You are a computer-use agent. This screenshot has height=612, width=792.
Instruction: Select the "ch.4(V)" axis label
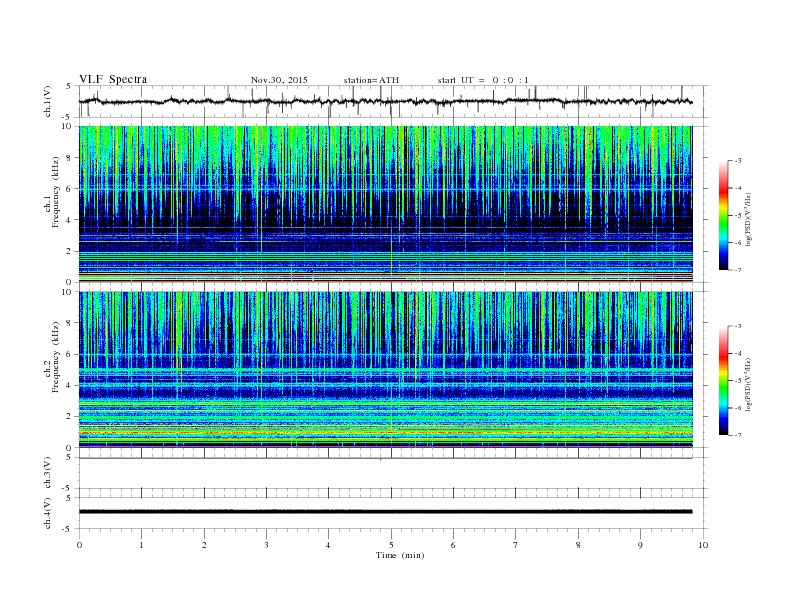point(48,513)
